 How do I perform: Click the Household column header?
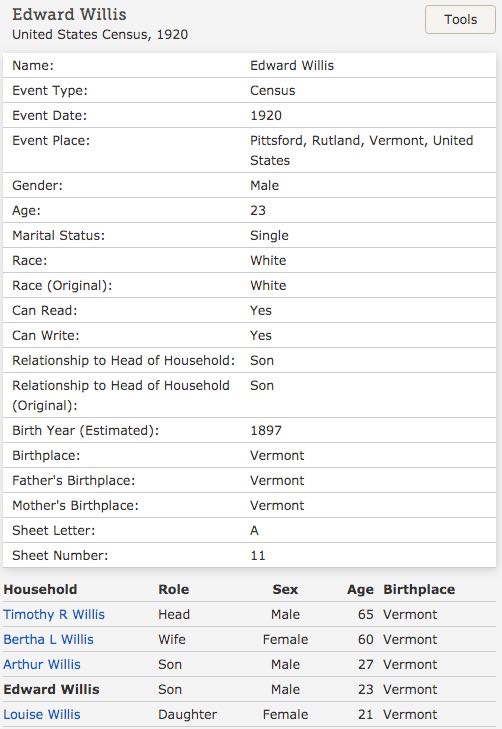pyautogui.click(x=40, y=590)
